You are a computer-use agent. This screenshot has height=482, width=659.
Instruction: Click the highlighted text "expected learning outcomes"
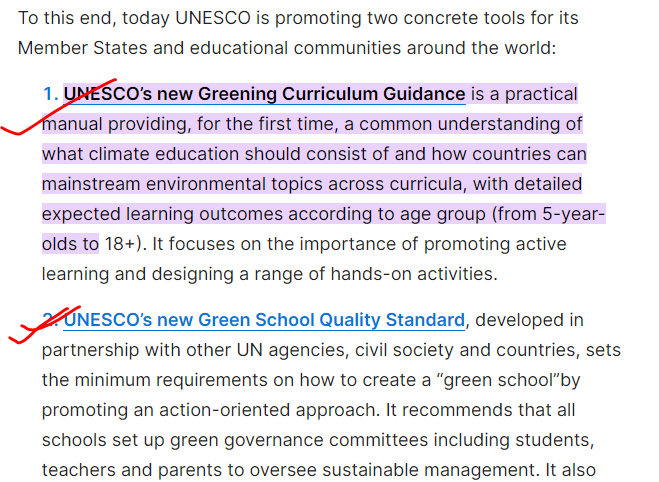[162, 214]
